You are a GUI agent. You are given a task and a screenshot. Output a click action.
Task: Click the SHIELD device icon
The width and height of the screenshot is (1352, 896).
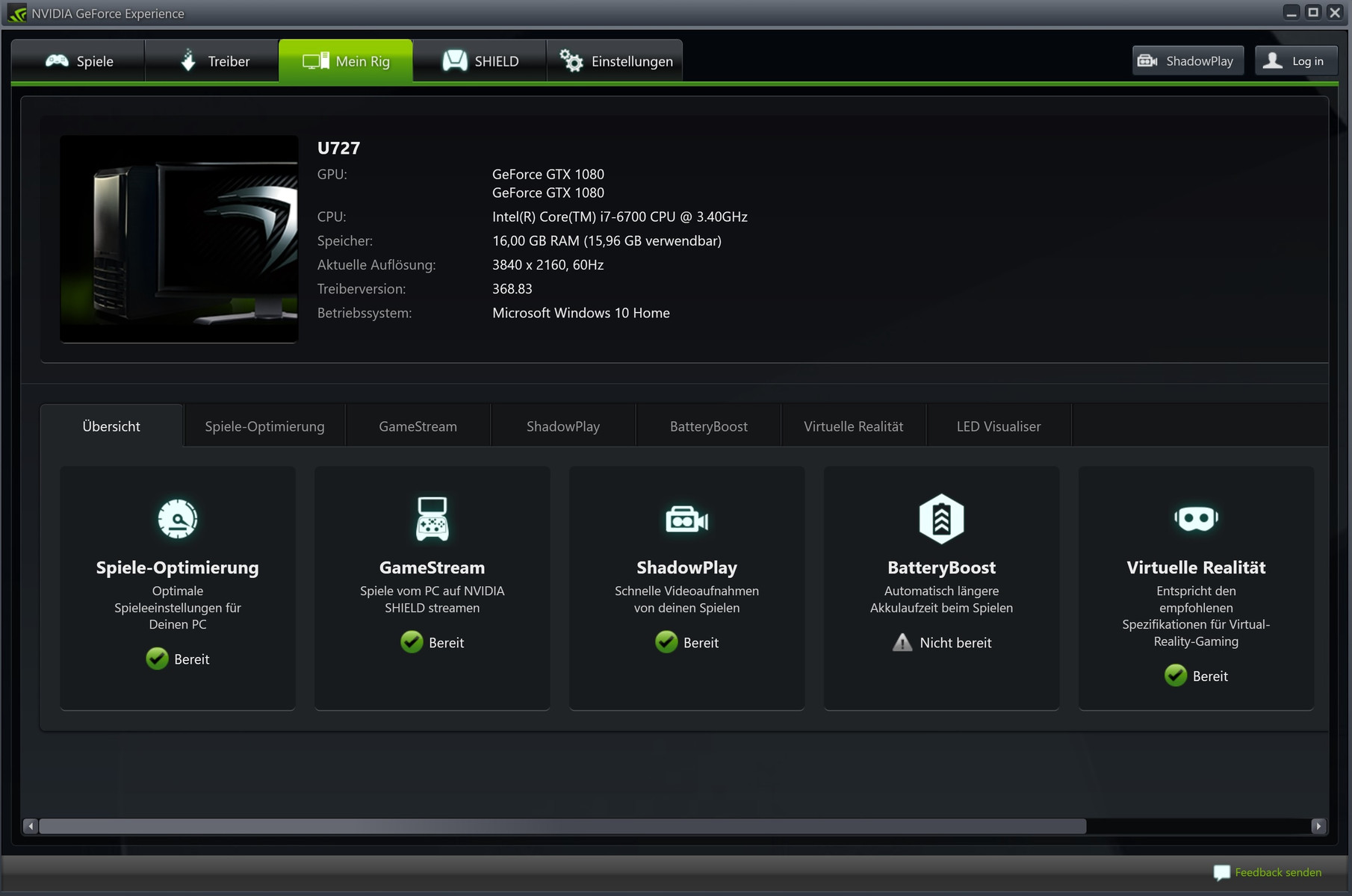pos(455,60)
